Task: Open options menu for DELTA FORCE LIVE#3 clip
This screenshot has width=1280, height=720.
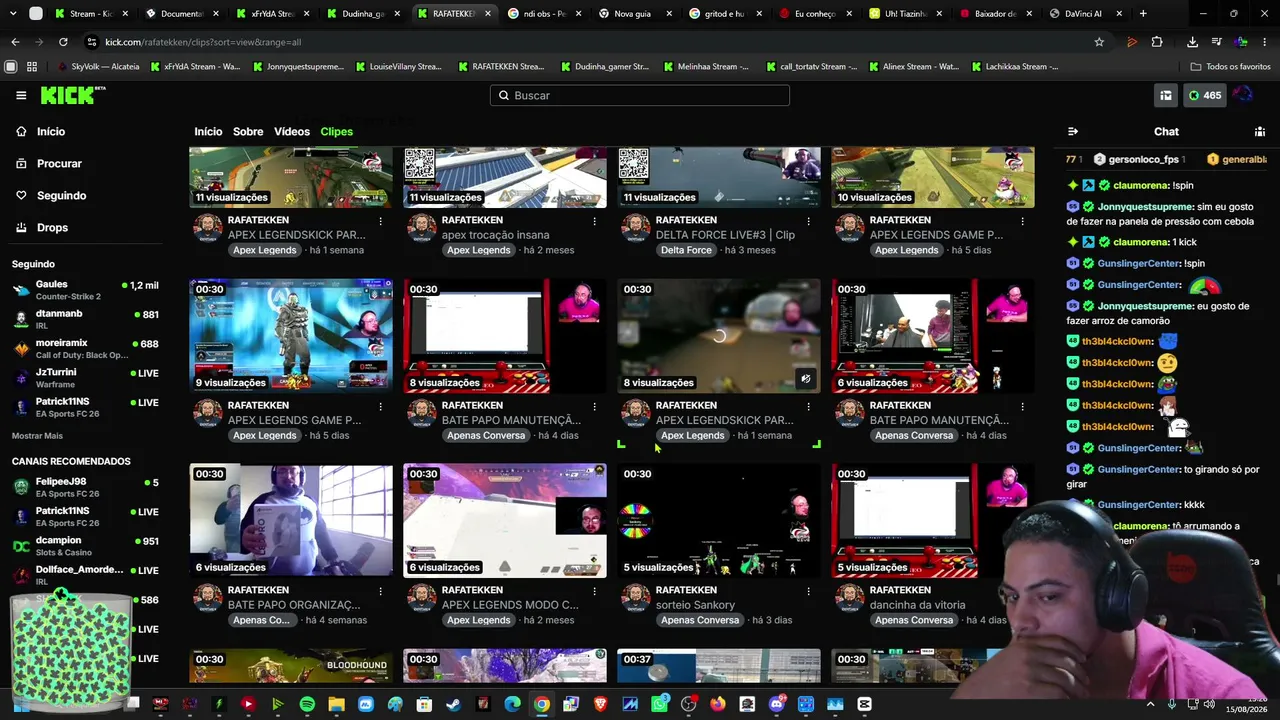Action: point(809,221)
